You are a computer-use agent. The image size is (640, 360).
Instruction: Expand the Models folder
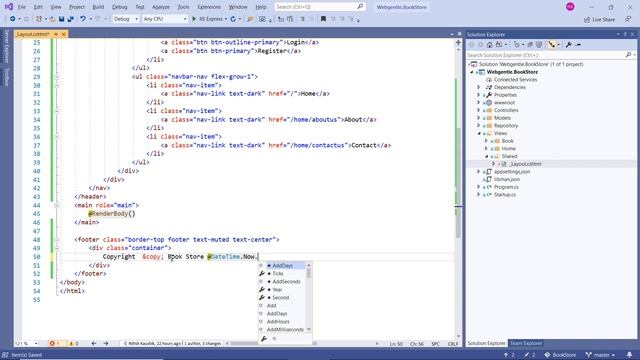click(x=479, y=118)
